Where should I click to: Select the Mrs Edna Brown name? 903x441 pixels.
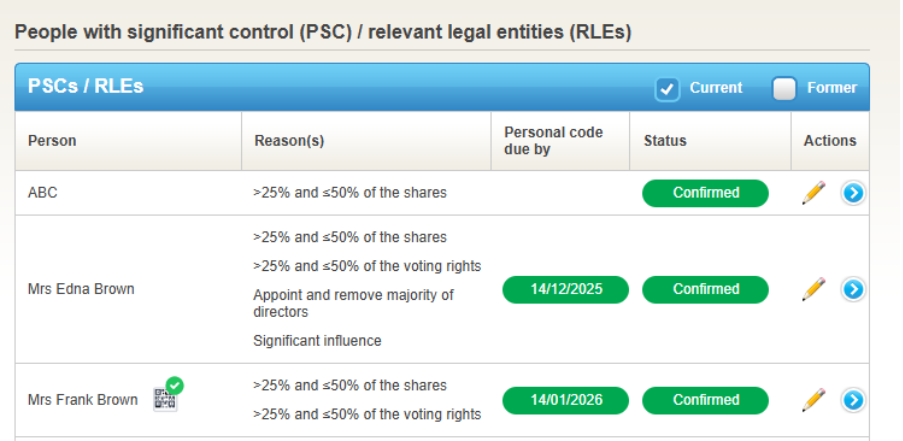click(81, 289)
